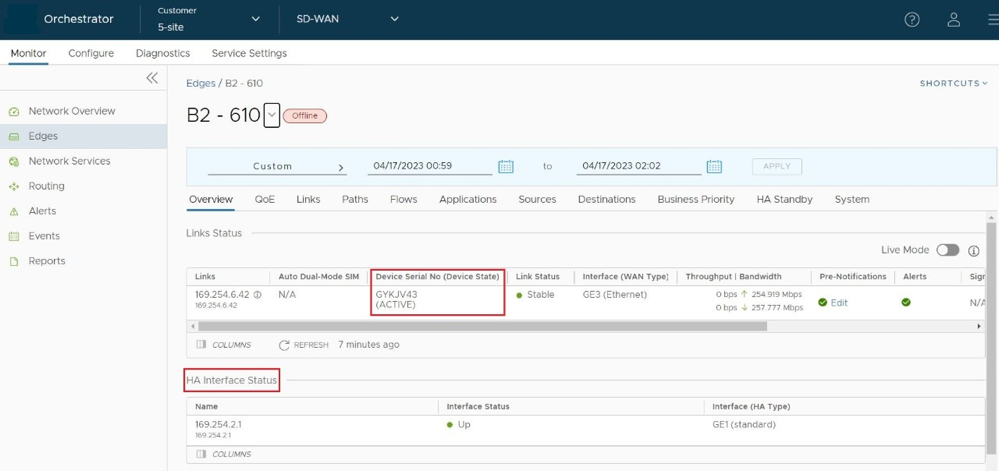Open the user account icon

(x=953, y=19)
